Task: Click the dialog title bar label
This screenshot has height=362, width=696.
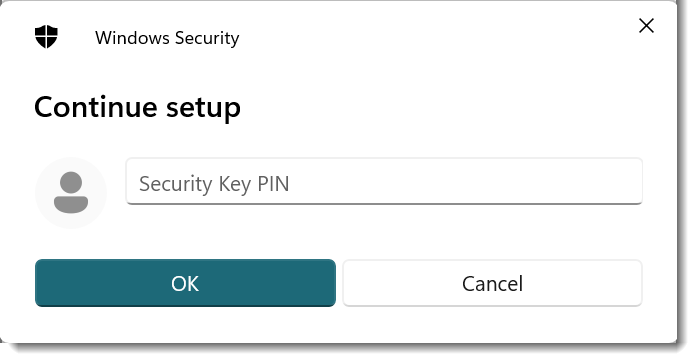Action: coord(167,38)
